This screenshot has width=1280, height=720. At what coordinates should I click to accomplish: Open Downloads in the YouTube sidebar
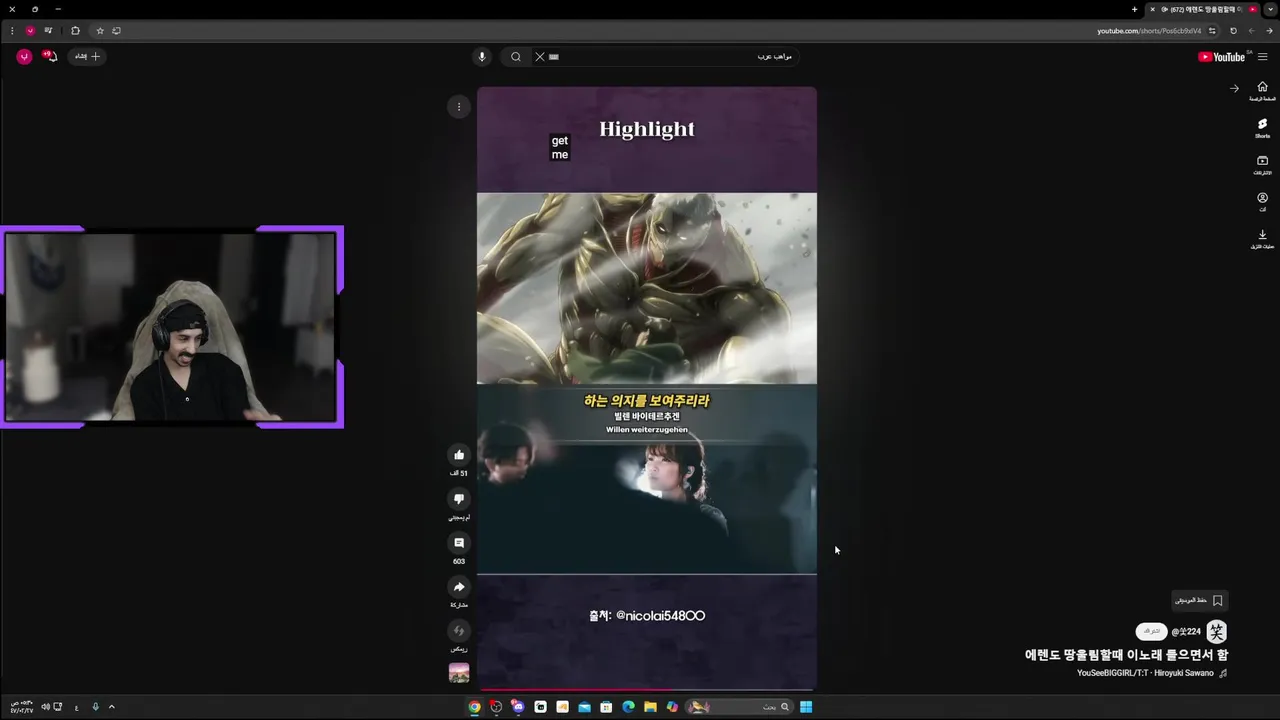coord(1262,239)
